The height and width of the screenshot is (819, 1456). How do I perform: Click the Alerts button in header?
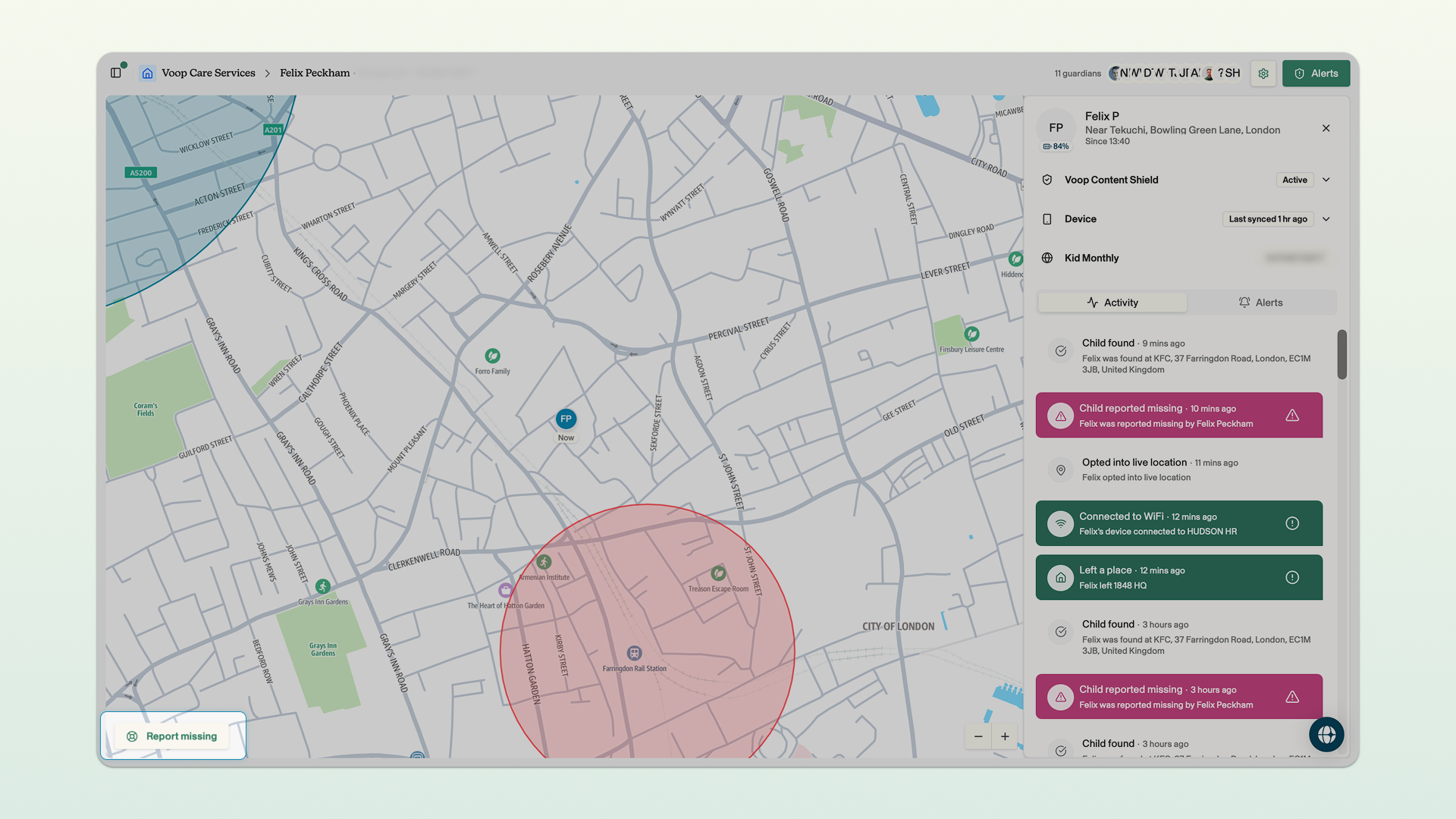[x=1316, y=74]
